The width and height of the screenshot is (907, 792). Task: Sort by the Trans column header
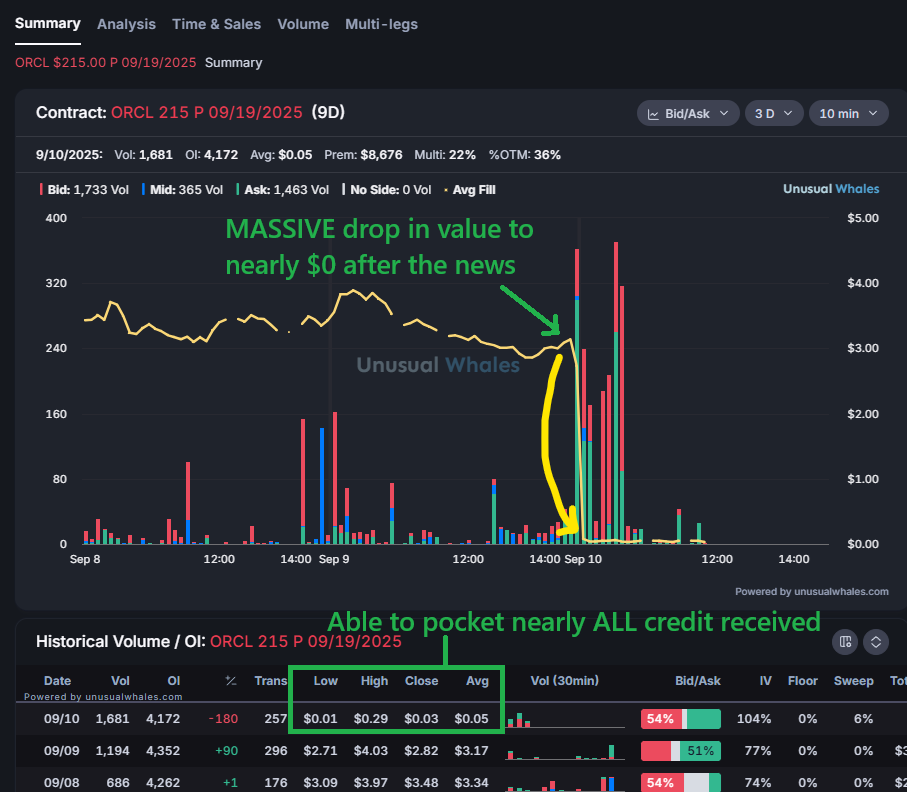tap(271, 681)
